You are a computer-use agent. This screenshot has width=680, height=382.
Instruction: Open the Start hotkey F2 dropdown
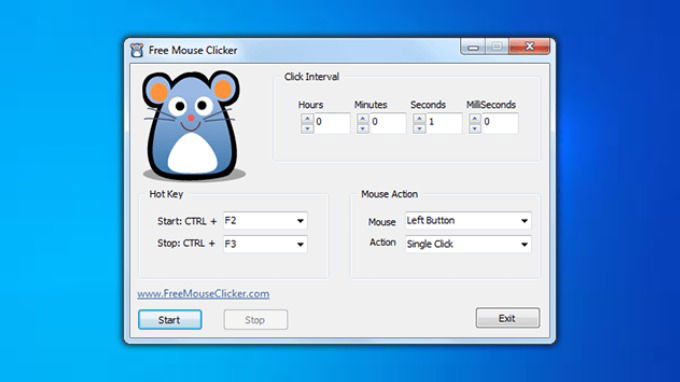[265, 221]
